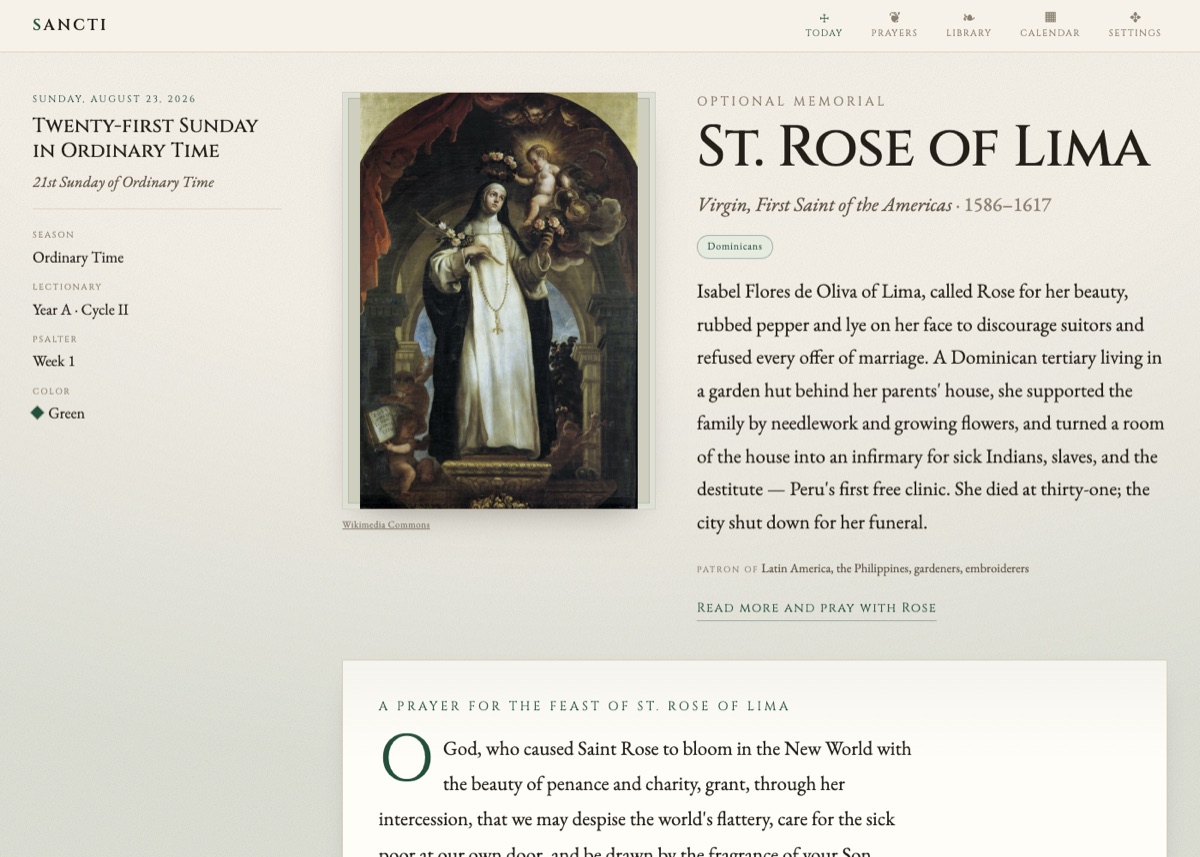Click the Dominicans tag pill
1200x857 pixels.
click(734, 247)
